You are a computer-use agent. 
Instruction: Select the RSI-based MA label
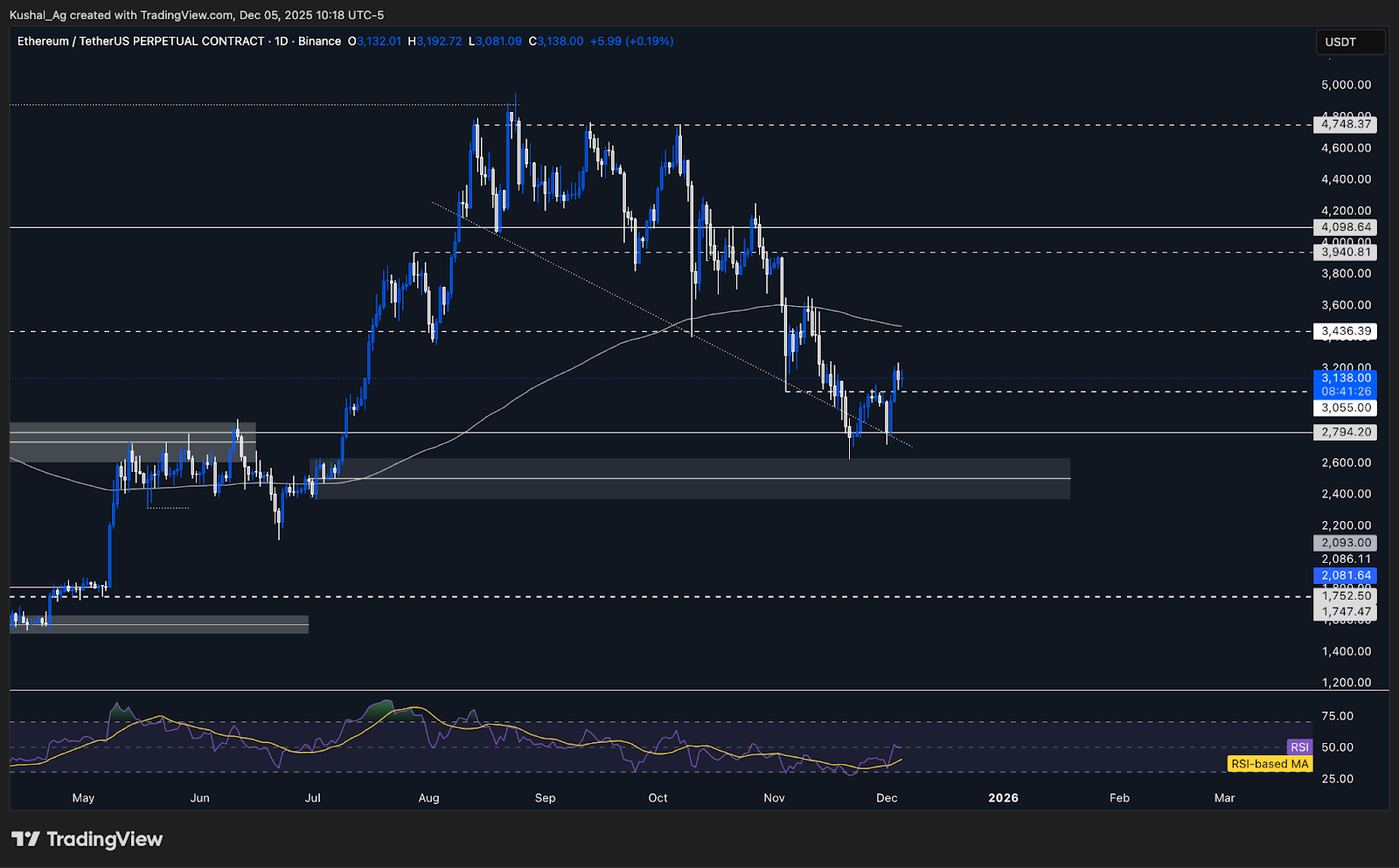click(x=1269, y=763)
